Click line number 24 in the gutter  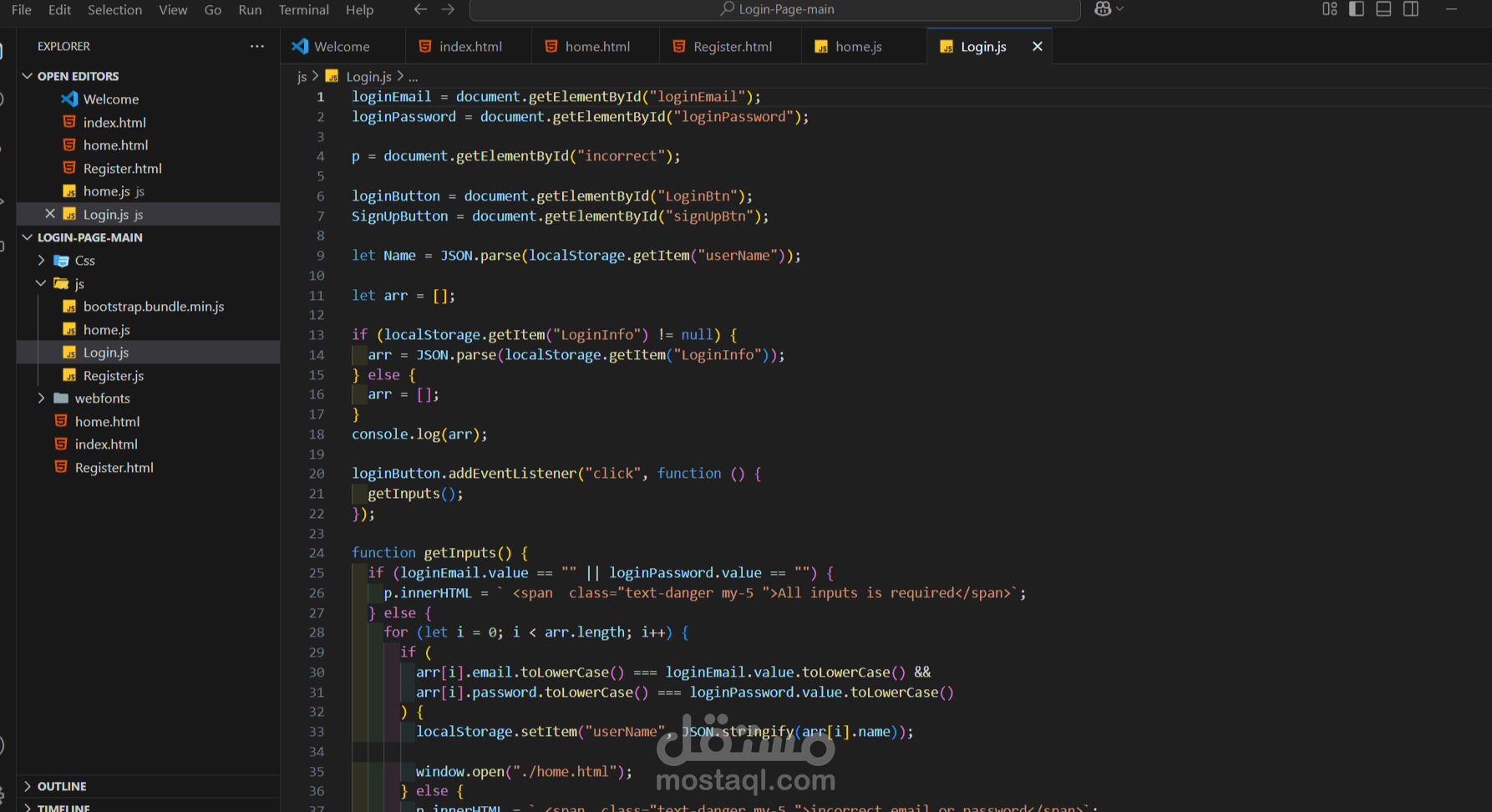click(x=317, y=553)
